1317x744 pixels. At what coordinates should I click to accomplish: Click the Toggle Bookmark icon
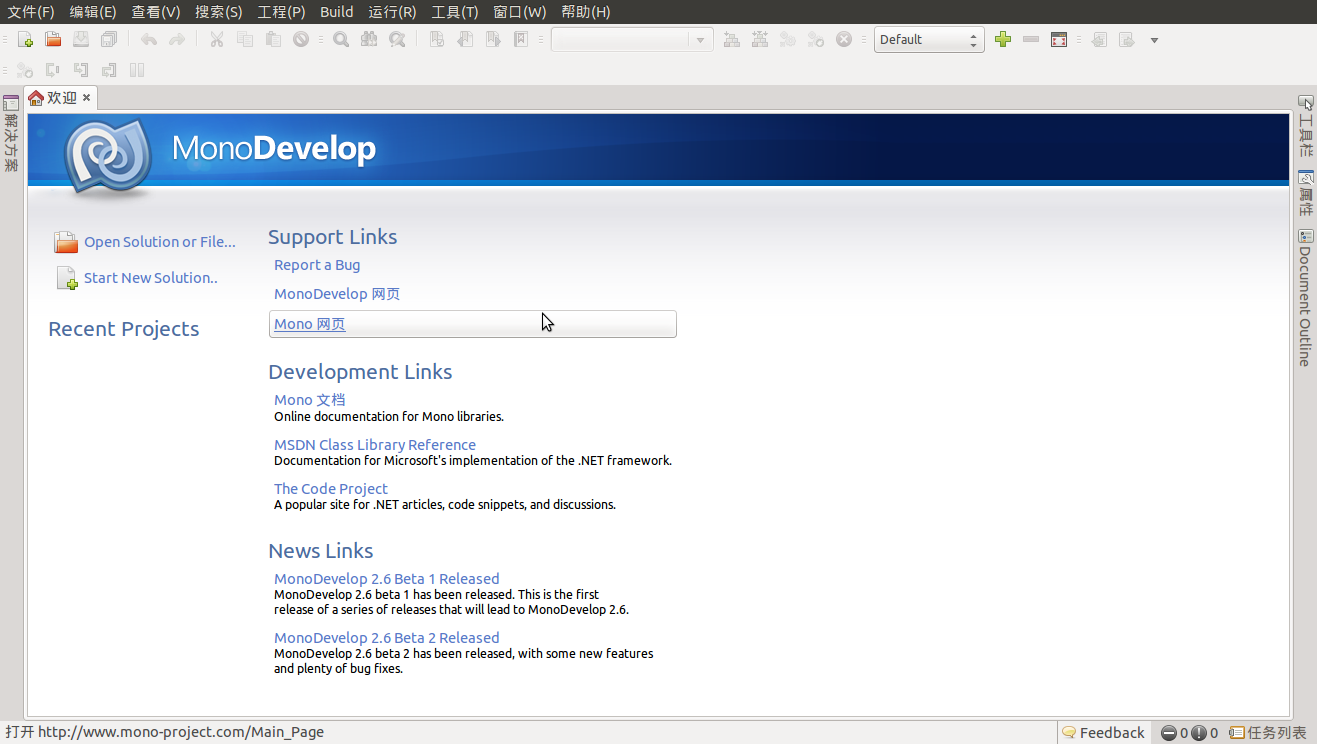[x=437, y=40]
